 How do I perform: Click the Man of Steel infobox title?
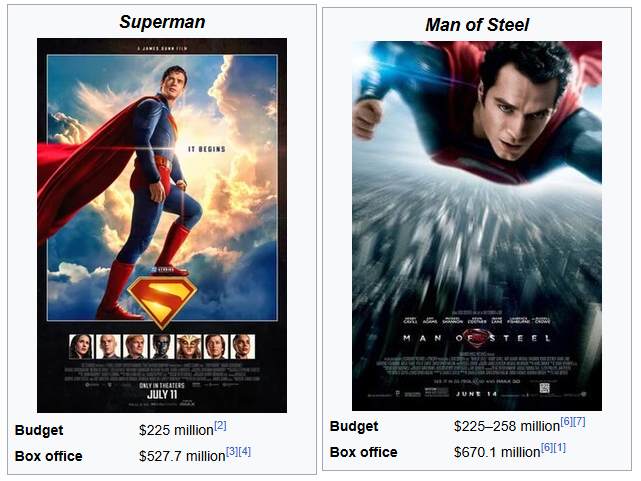tap(477, 25)
